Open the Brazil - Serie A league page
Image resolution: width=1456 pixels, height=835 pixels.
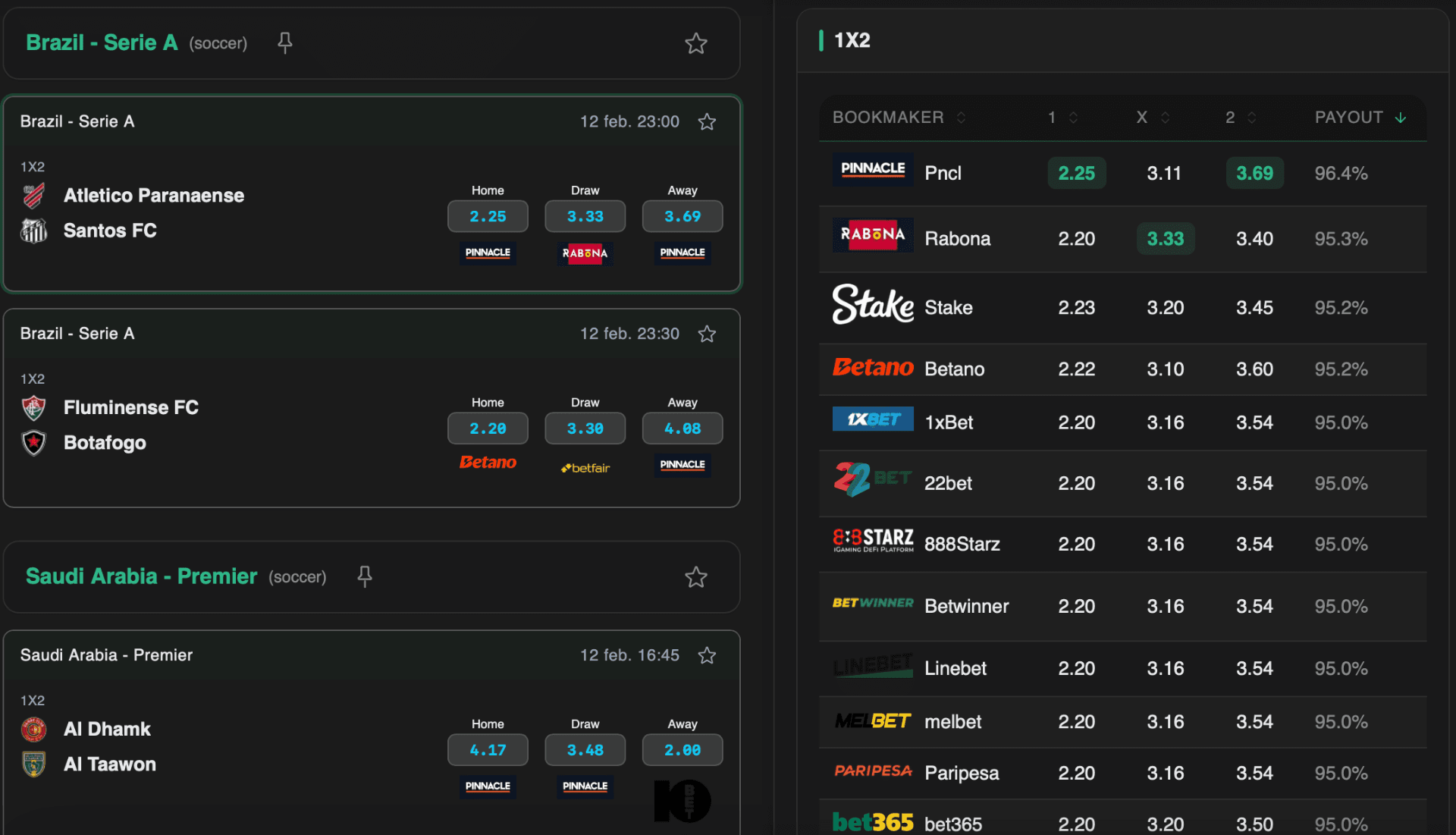point(101,42)
